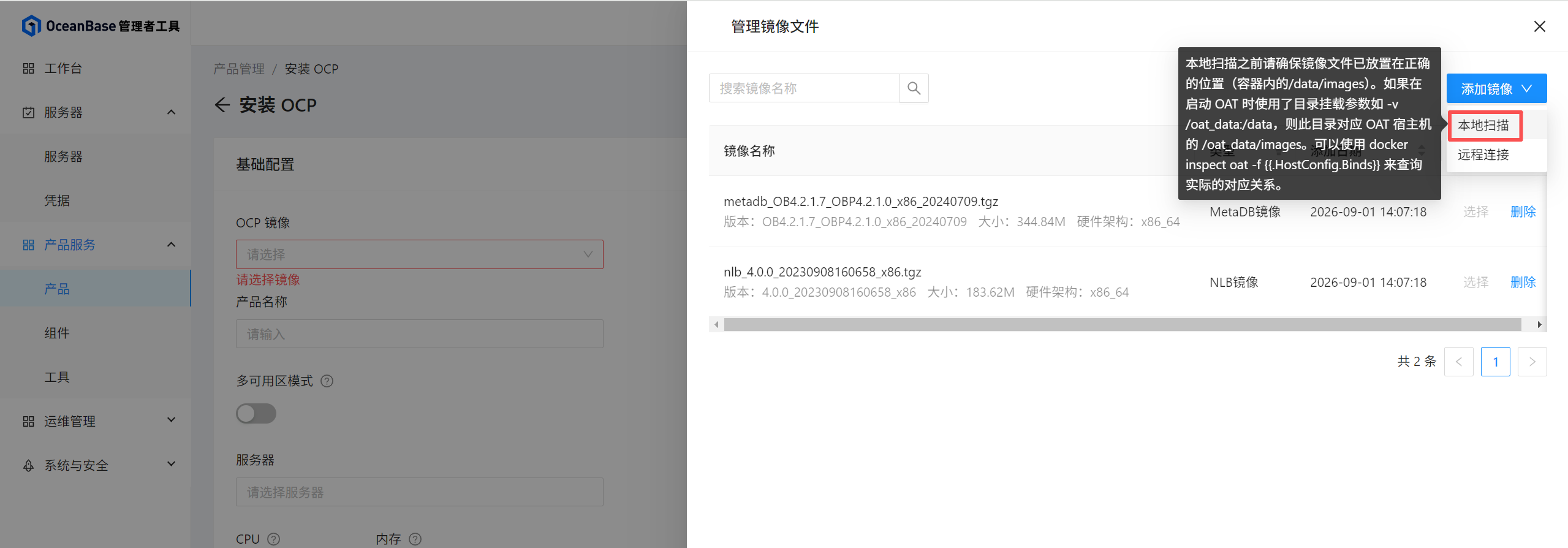The width and height of the screenshot is (1568, 548).
Task: Choose the metadb image via 选择
Action: [x=1475, y=211]
